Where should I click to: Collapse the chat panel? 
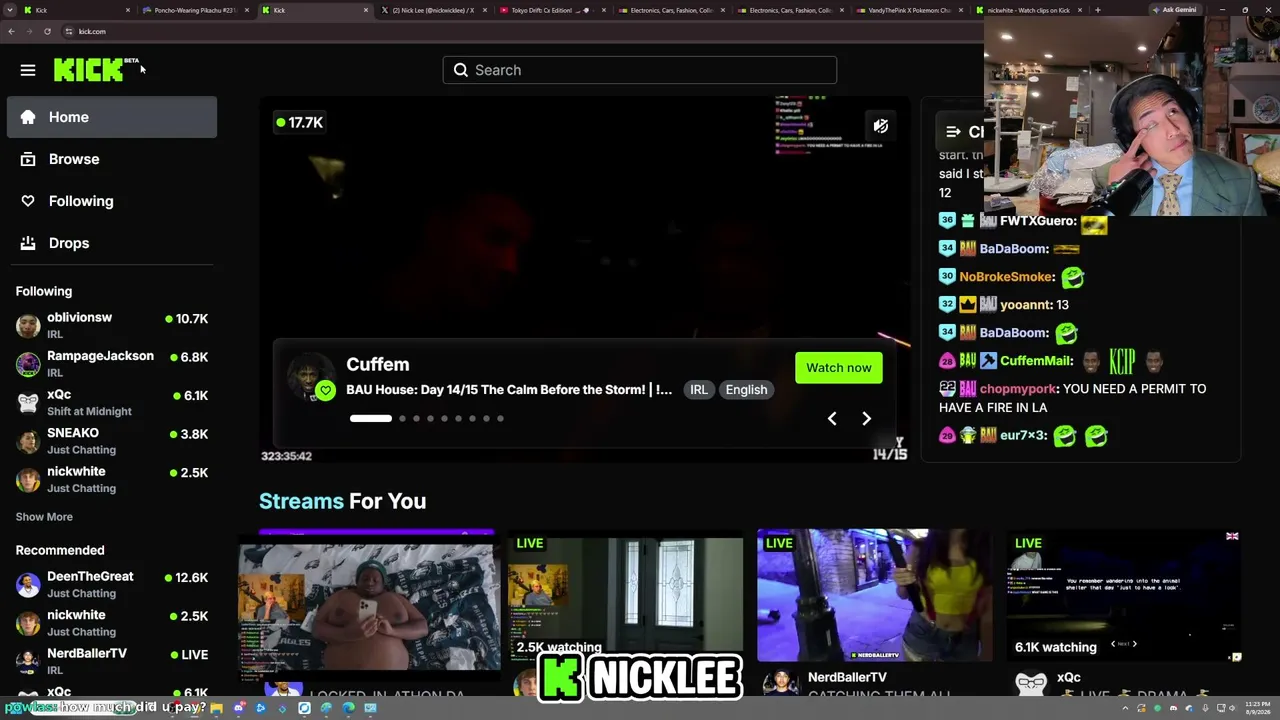click(x=954, y=131)
